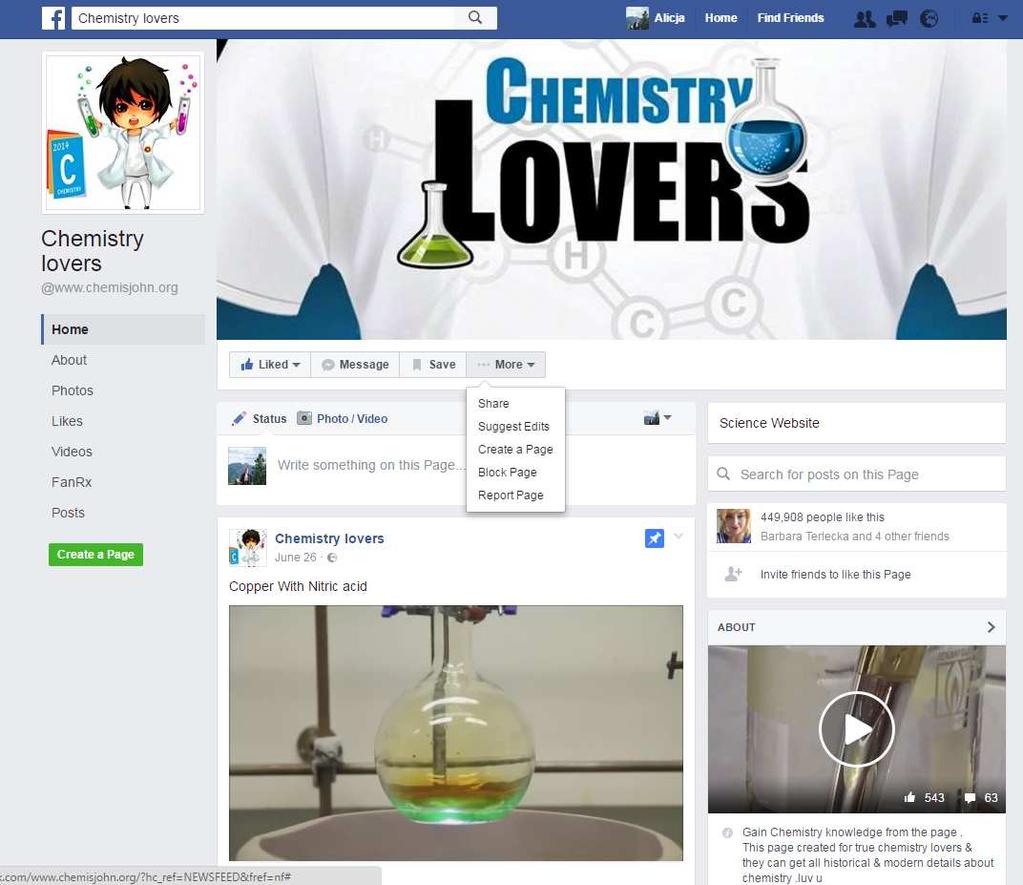Select FanRx in the page sidebar

point(72,482)
